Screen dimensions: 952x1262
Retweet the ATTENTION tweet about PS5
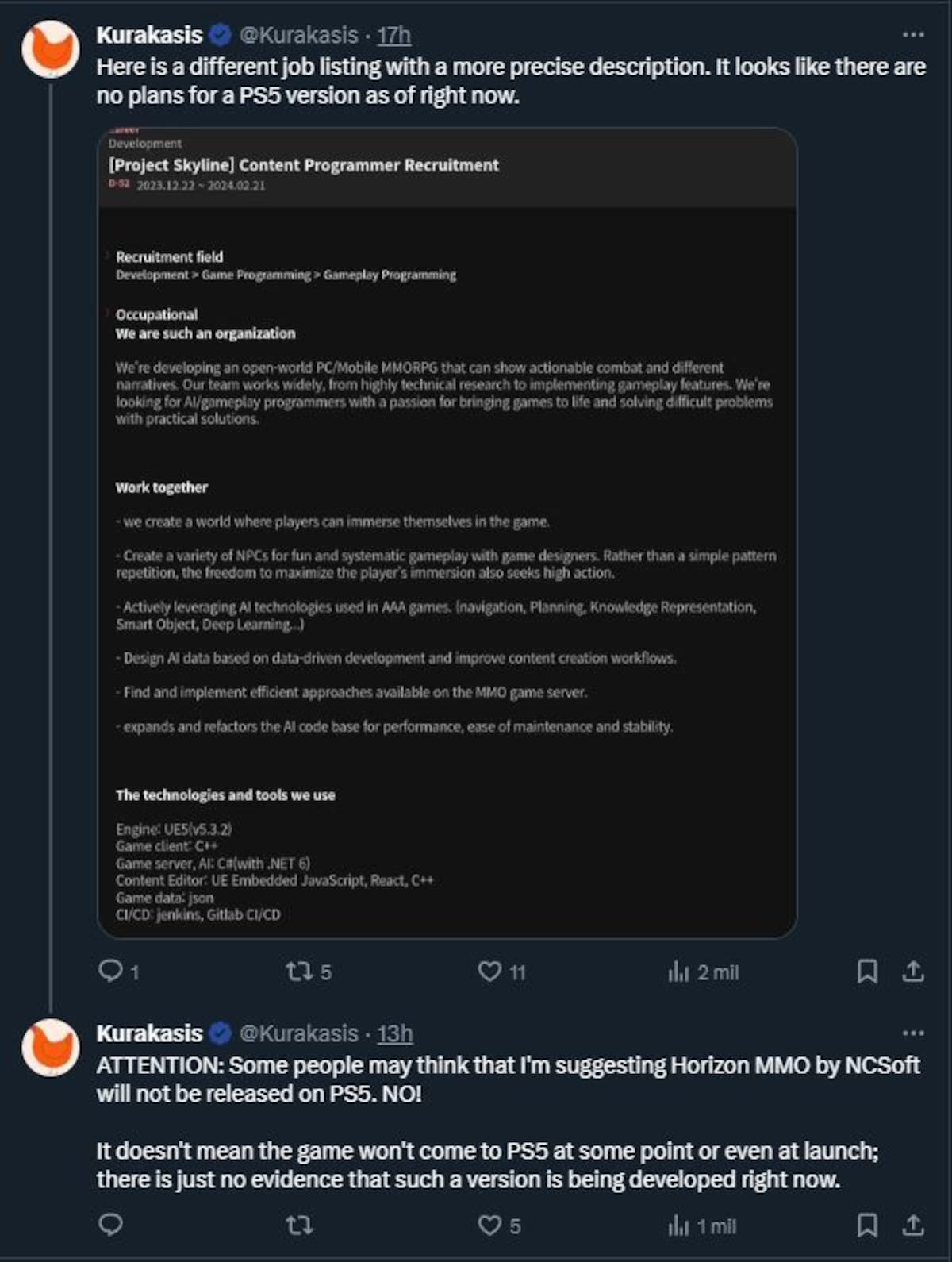(299, 1225)
